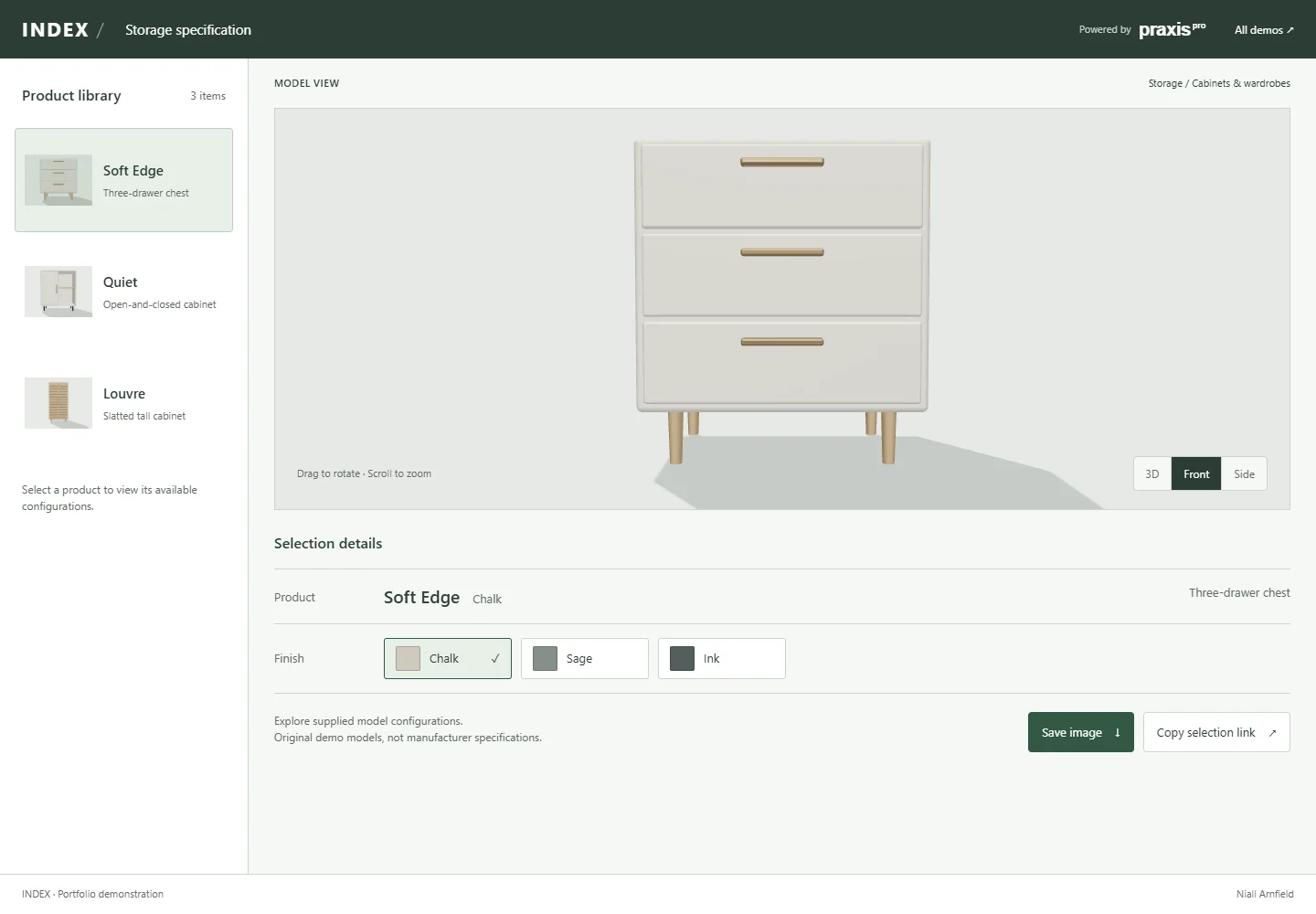
Task: Click 'Product library' heading
Action: 71,95
